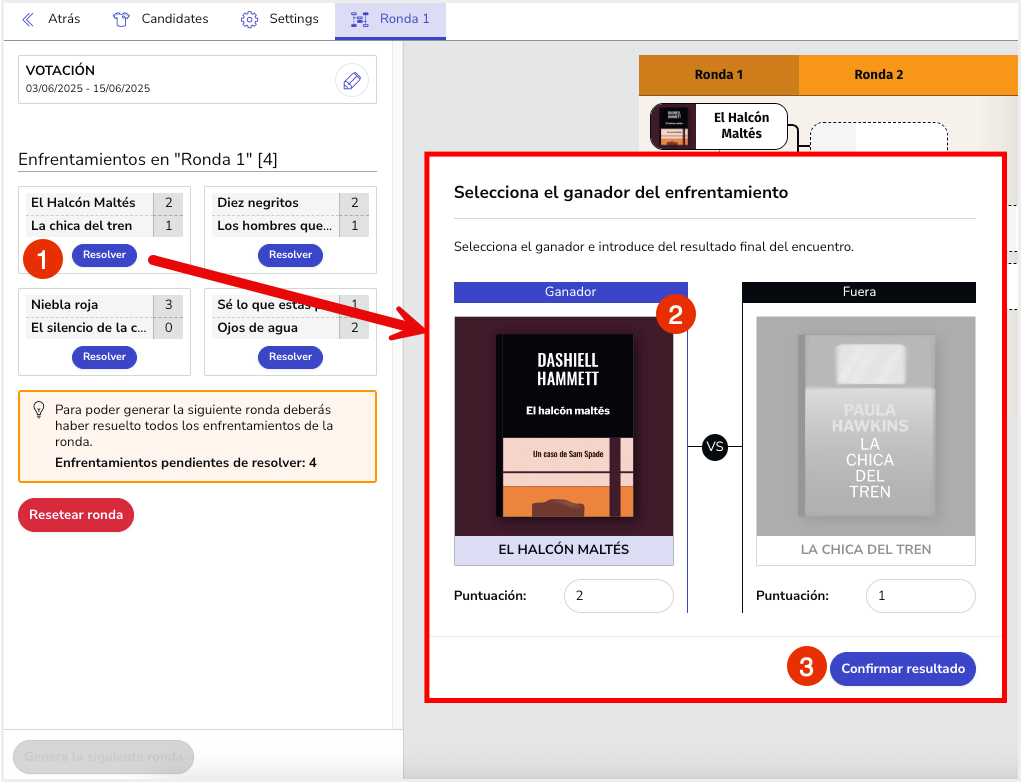The width and height of the screenshot is (1021, 783).
Task: Click the El silencio de la c... matchup row
Action: 104,328
